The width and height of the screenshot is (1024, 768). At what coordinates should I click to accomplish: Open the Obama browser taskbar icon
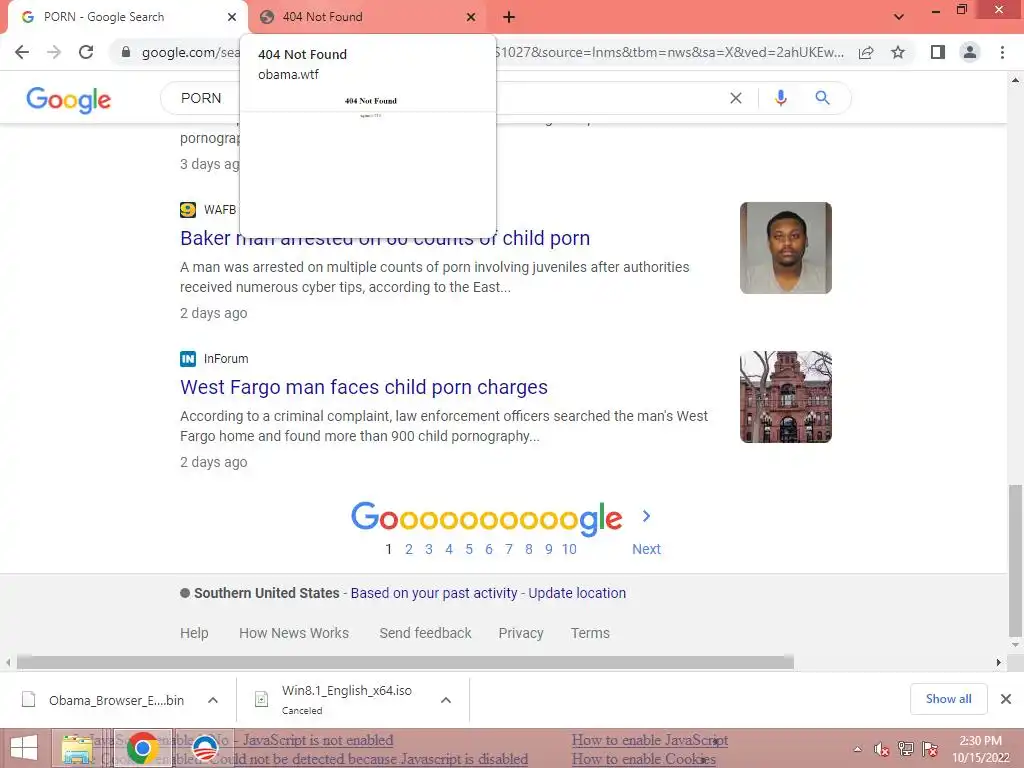pyautogui.click(x=205, y=748)
